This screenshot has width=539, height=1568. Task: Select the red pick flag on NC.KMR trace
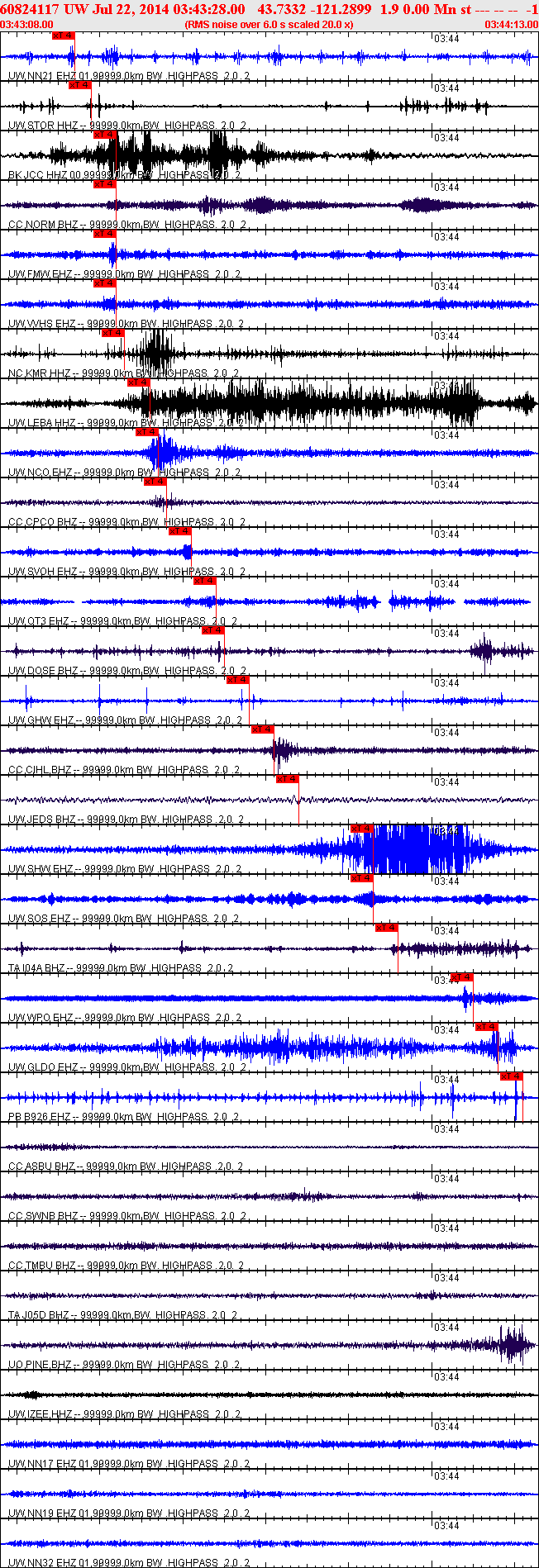pyautogui.click(x=112, y=333)
